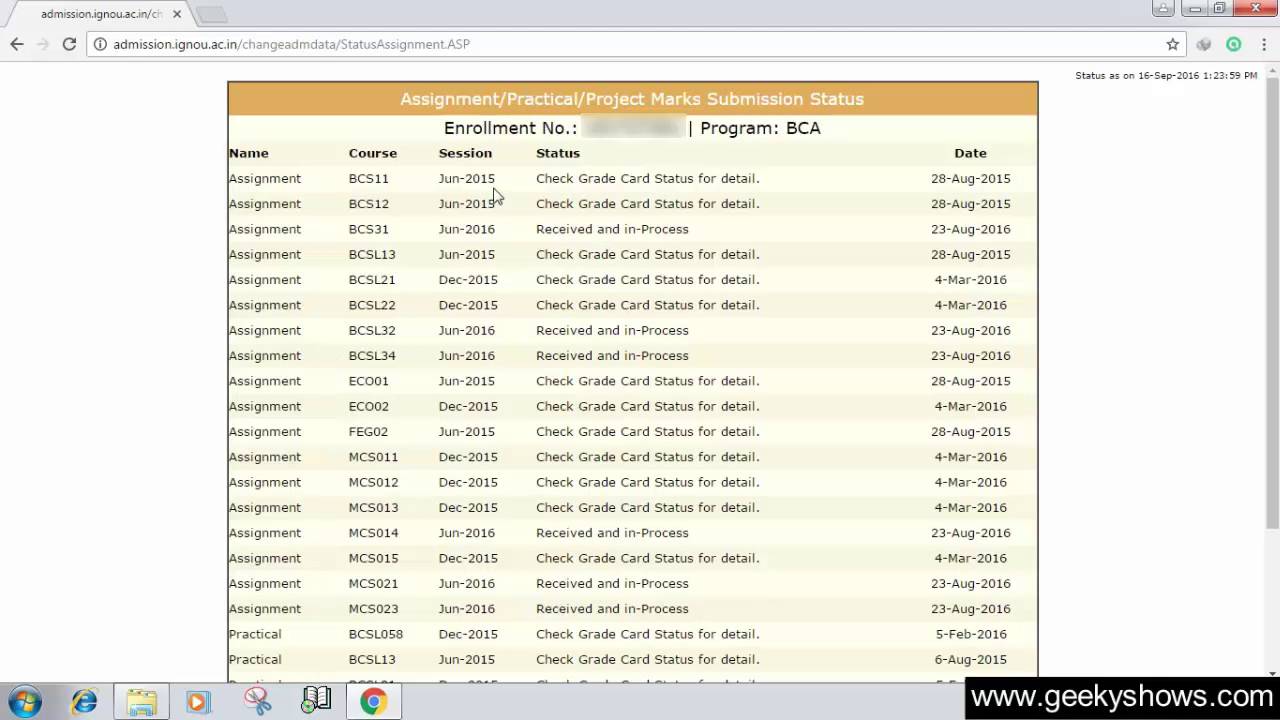Click date '4-Mar-2016' in MCS015 row
The image size is (1280, 720).
[x=971, y=558]
